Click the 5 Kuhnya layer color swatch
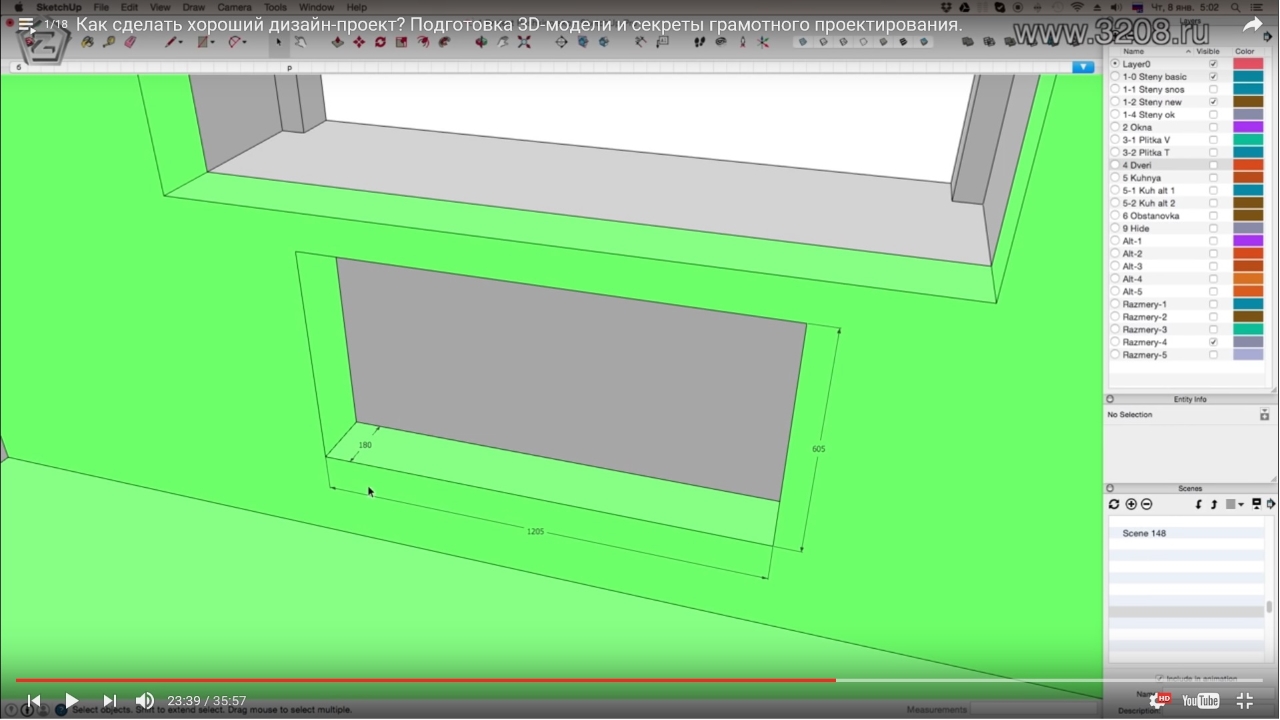Screen dimensions: 1280x720 pyautogui.click(x=1247, y=178)
